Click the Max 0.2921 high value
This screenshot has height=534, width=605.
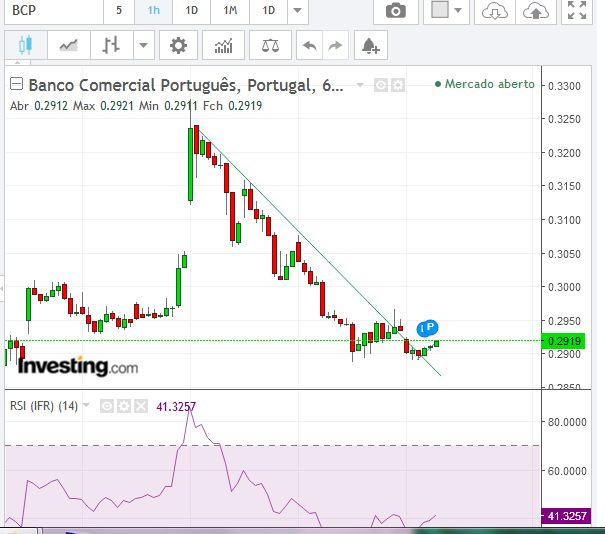click(x=103, y=106)
